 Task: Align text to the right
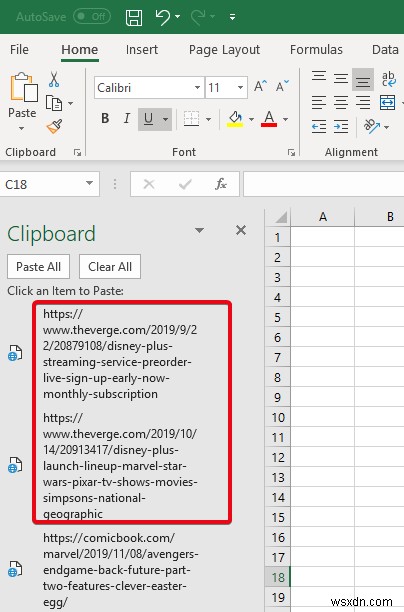[363, 103]
